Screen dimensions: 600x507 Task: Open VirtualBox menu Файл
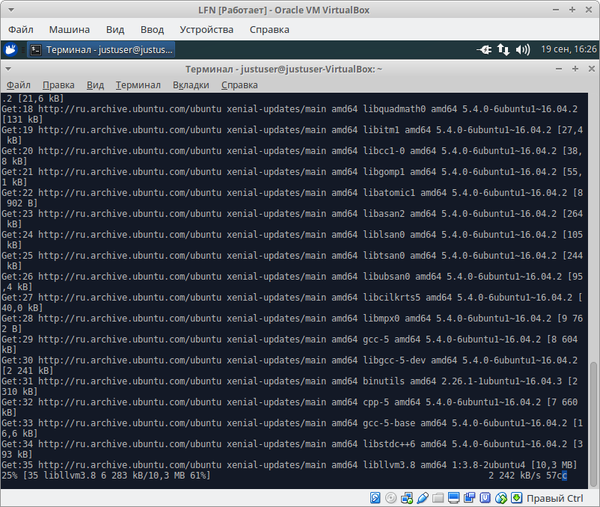pos(21,29)
